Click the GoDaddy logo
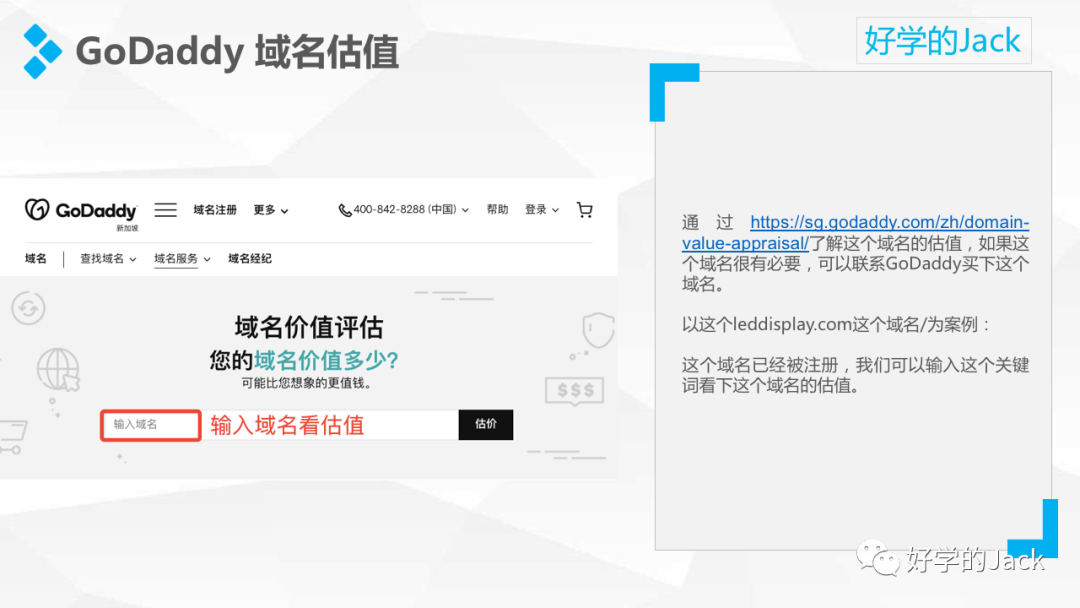The image size is (1080, 608). click(80, 210)
